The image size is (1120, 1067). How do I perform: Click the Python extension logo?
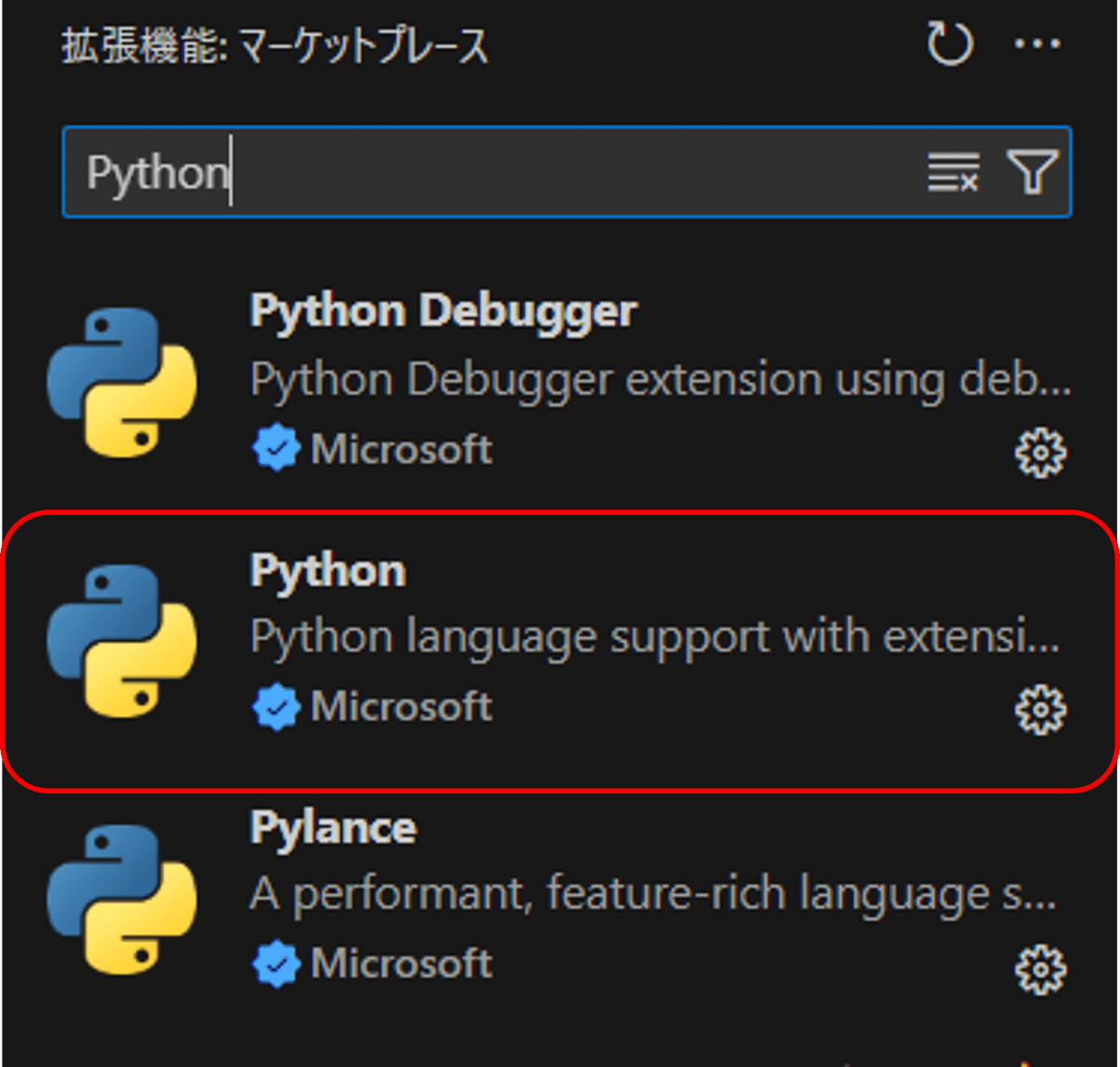tap(121, 639)
